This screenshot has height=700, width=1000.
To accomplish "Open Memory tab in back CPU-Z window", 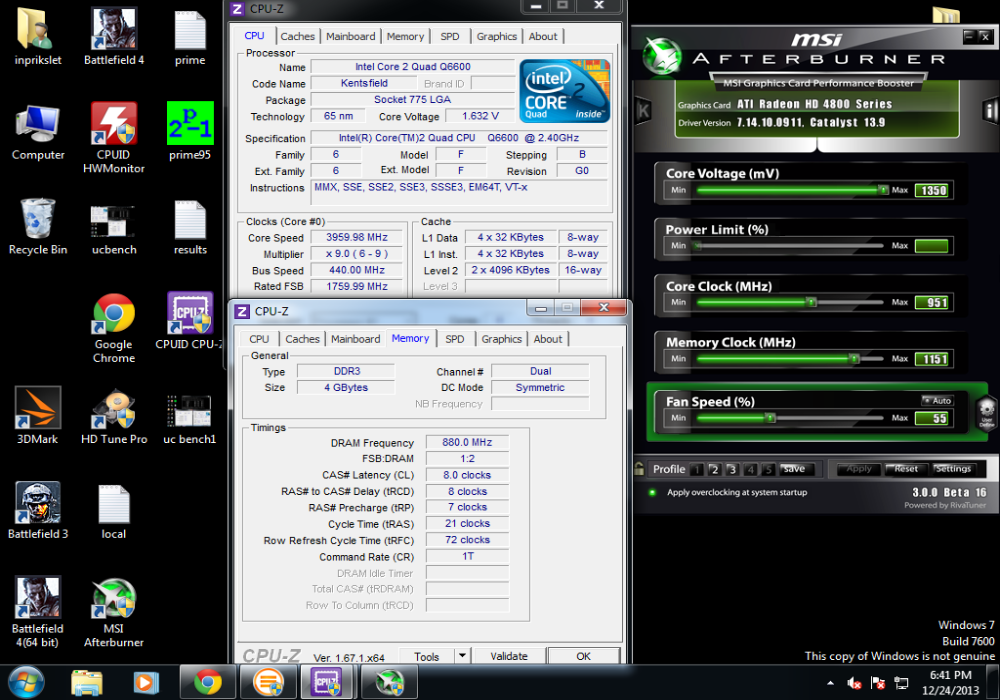I will tap(405, 36).
